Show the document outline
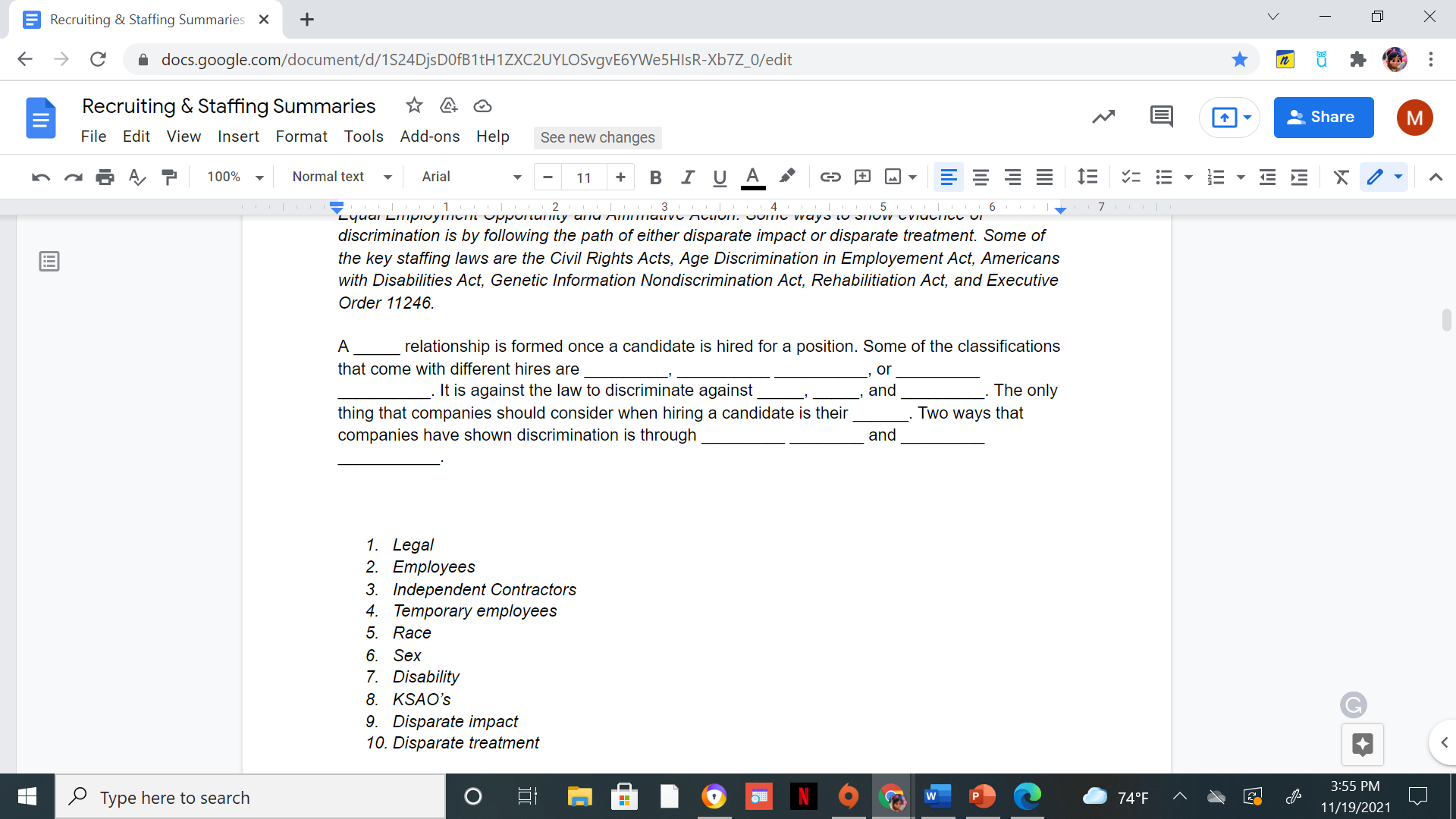Image resolution: width=1456 pixels, height=819 pixels. [49, 262]
